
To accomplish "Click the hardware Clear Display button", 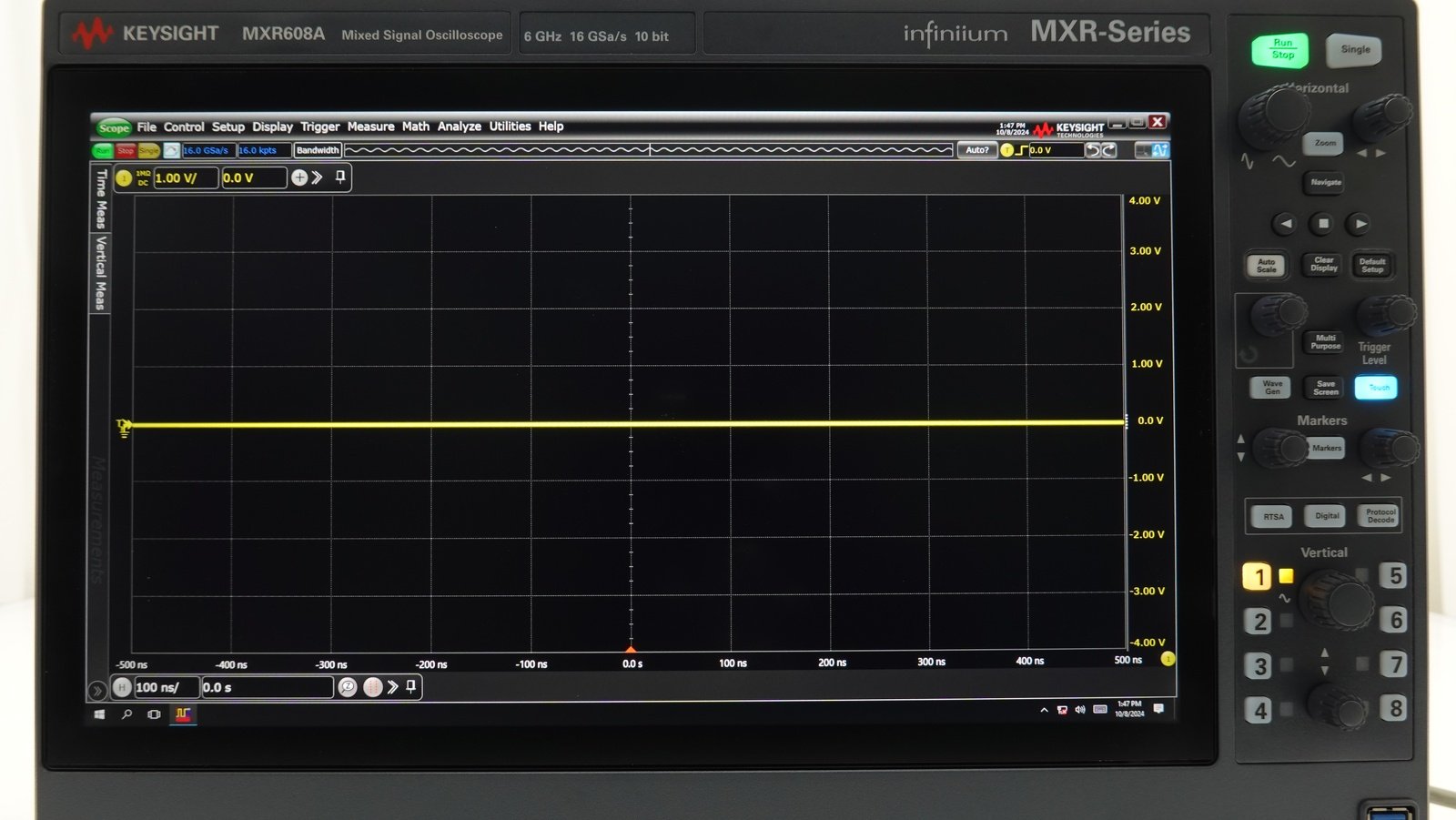I will click(x=1324, y=265).
